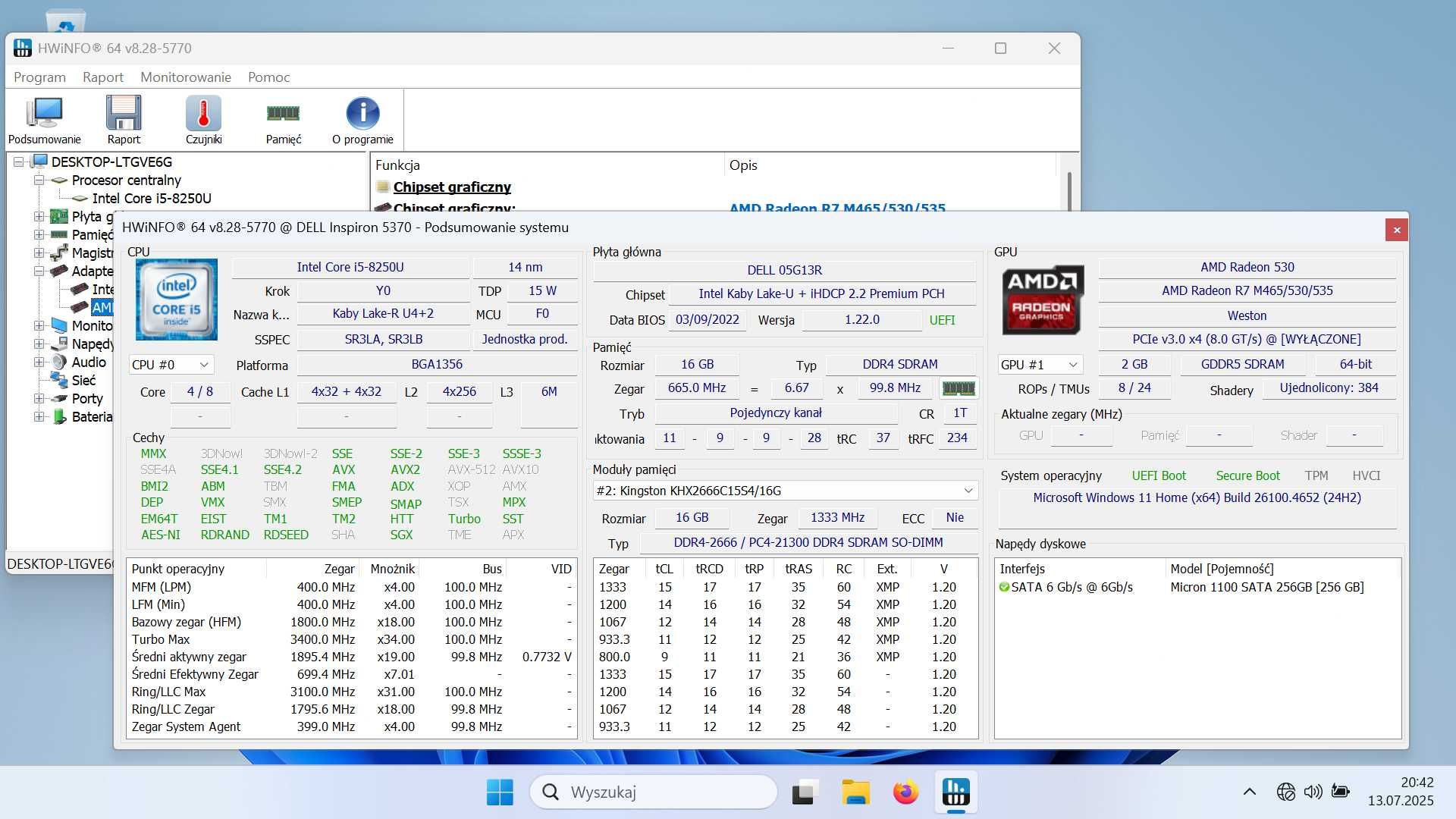Screen dimensions: 1456x819
Task: Click the Ring/LLC Max row
Action: coord(352,692)
